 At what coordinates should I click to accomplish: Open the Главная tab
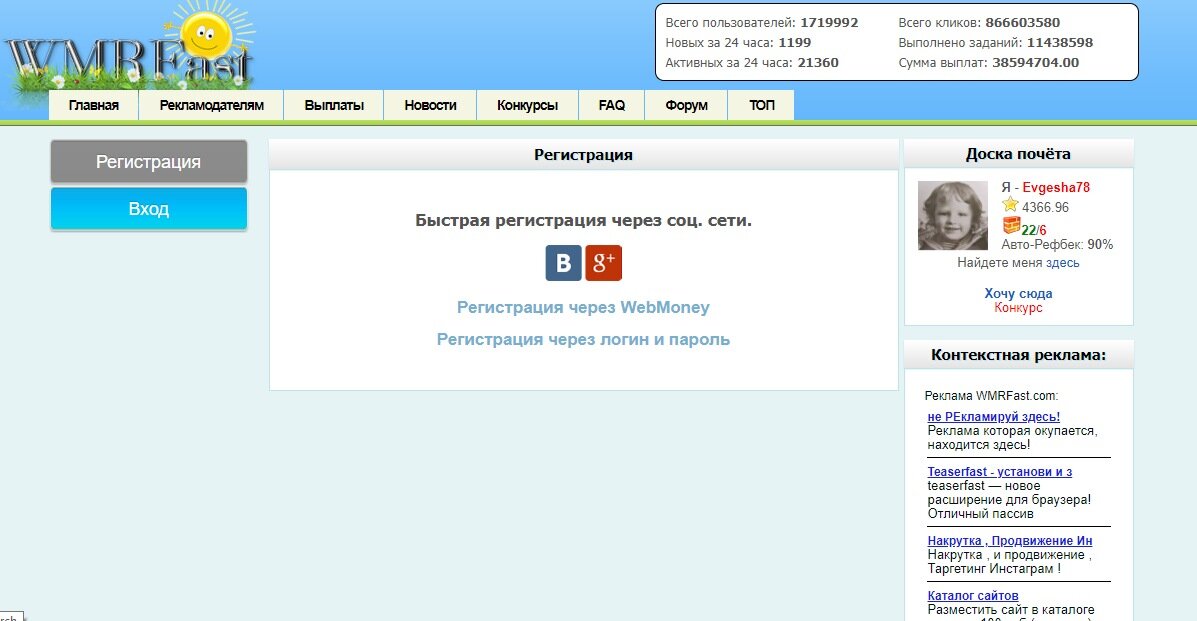pos(93,104)
